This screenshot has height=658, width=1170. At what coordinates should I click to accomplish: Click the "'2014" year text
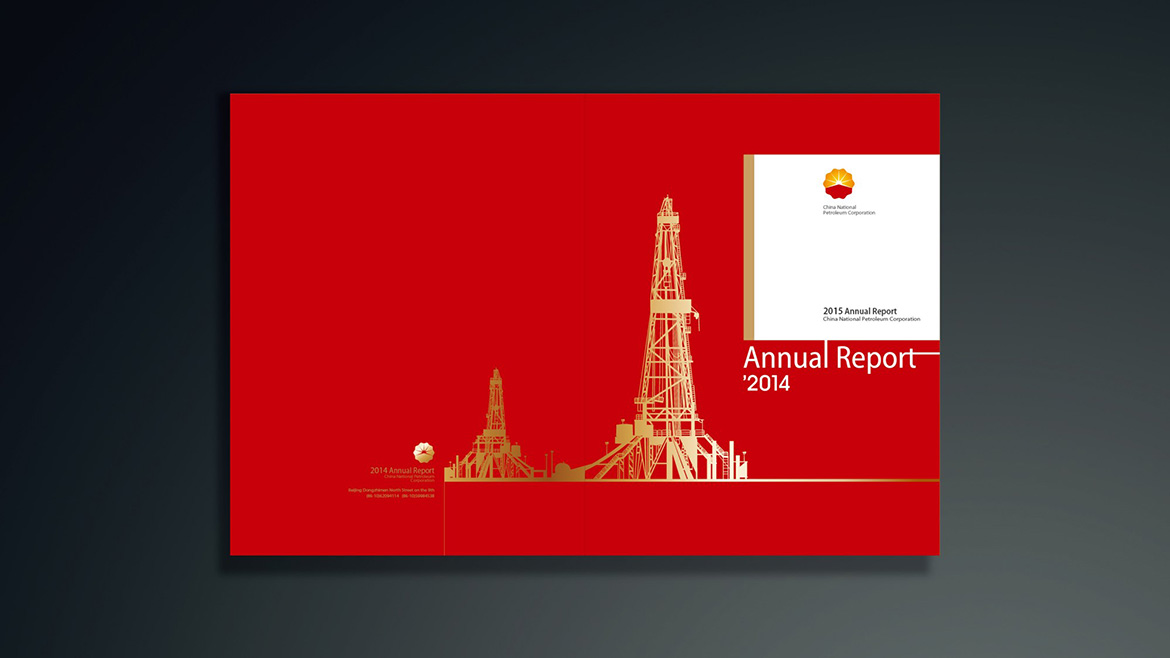click(x=766, y=382)
